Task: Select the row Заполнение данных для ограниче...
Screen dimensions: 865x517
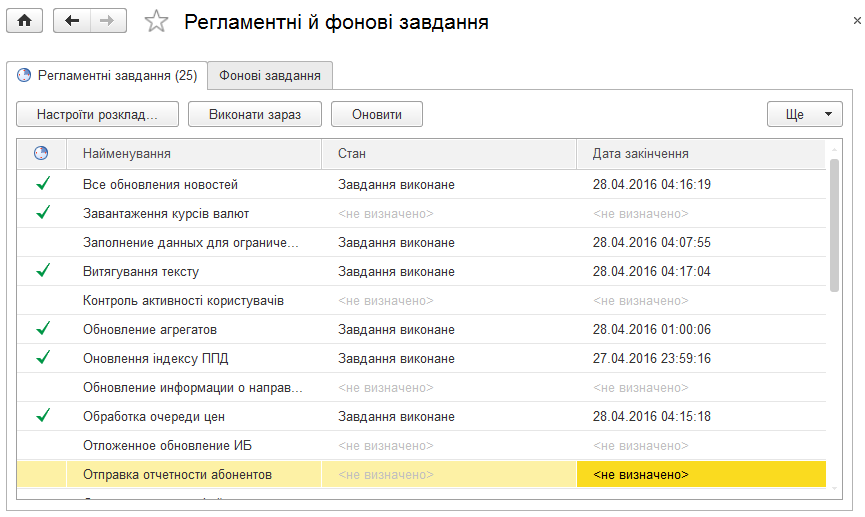Action: click(x=421, y=242)
